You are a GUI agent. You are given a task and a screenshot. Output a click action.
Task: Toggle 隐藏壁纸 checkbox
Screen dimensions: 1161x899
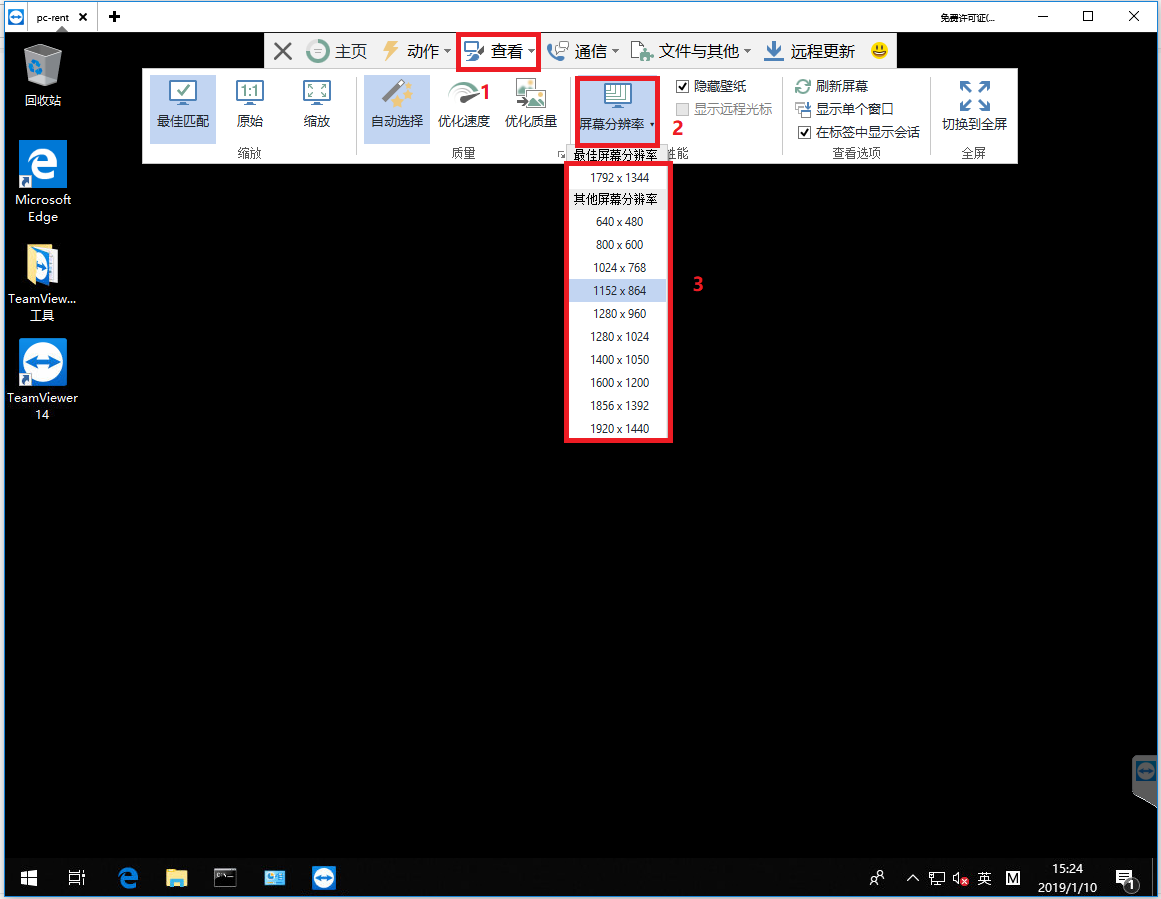[x=682, y=87]
